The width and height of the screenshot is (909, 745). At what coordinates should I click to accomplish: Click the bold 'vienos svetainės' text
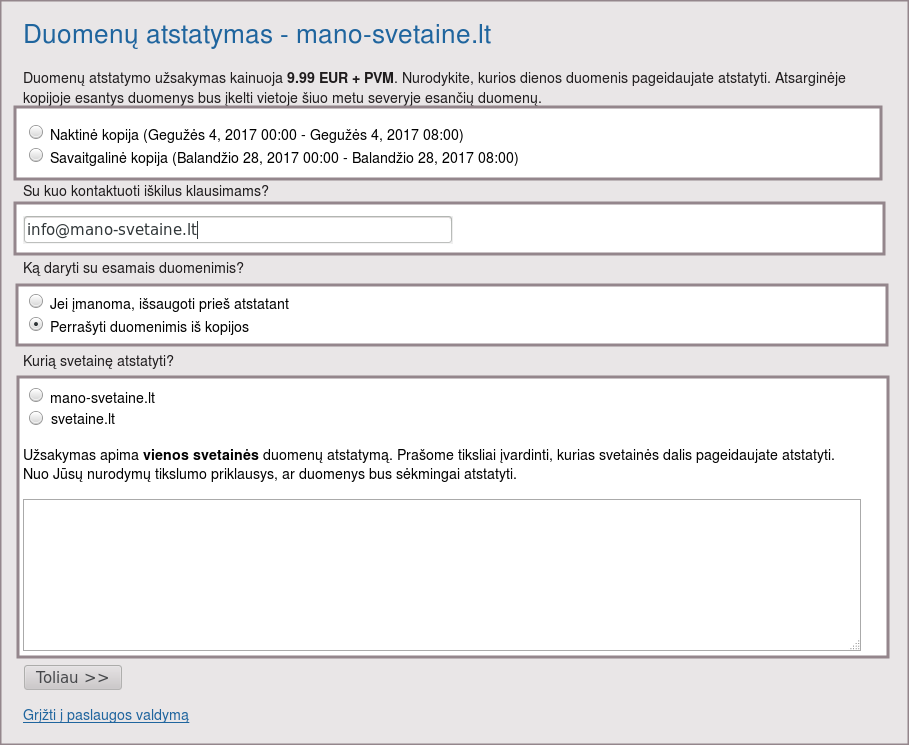[x=201, y=455]
